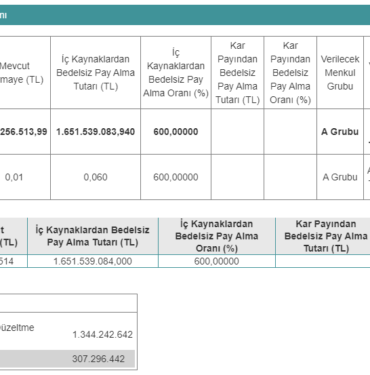
Task: Click 600,00000 in the summary table
Action: (217, 261)
